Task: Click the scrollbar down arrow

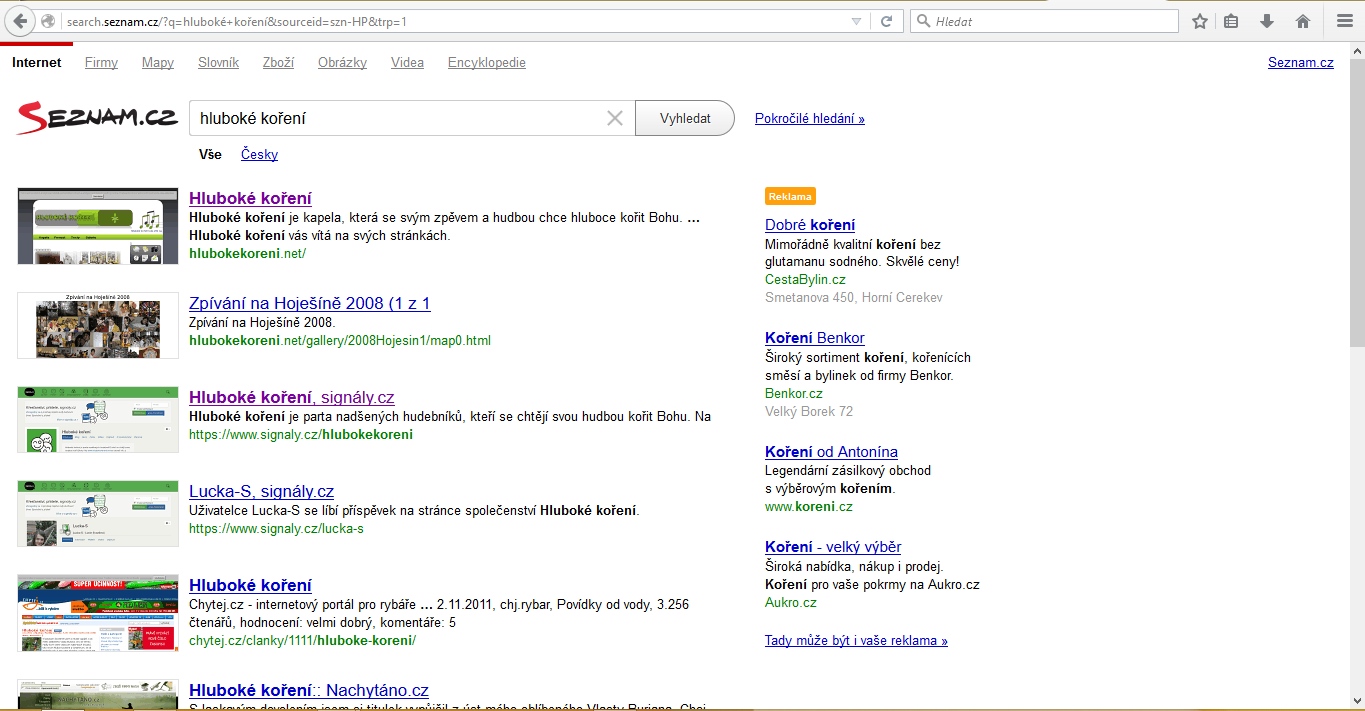Action: (1356, 702)
